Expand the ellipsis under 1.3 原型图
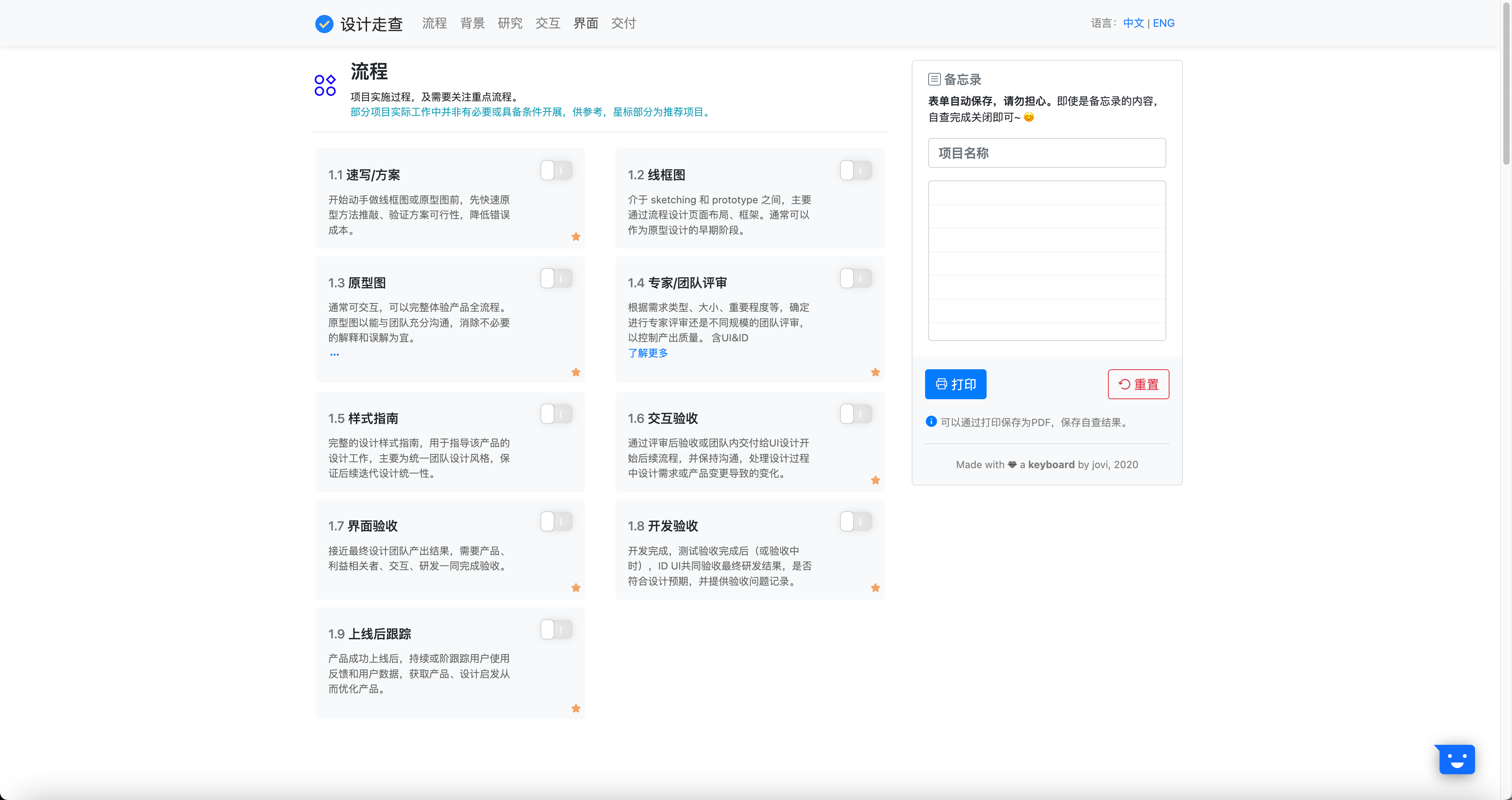Screen dimensions: 1512x800 click(334, 355)
